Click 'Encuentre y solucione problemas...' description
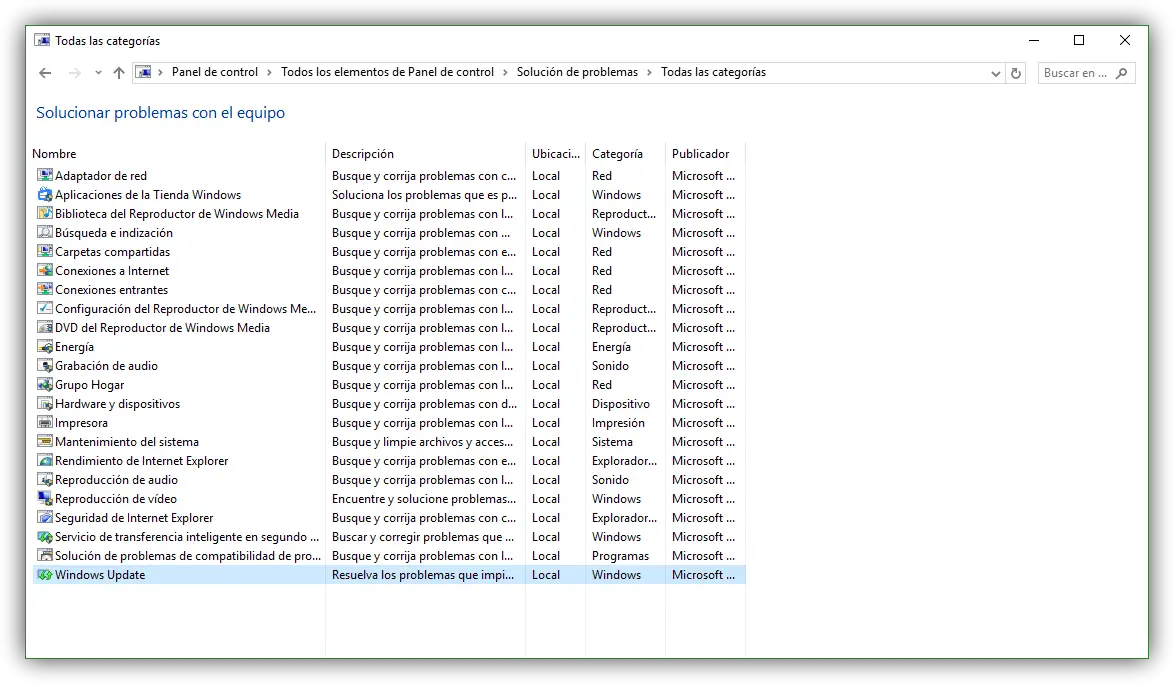 tap(424, 499)
